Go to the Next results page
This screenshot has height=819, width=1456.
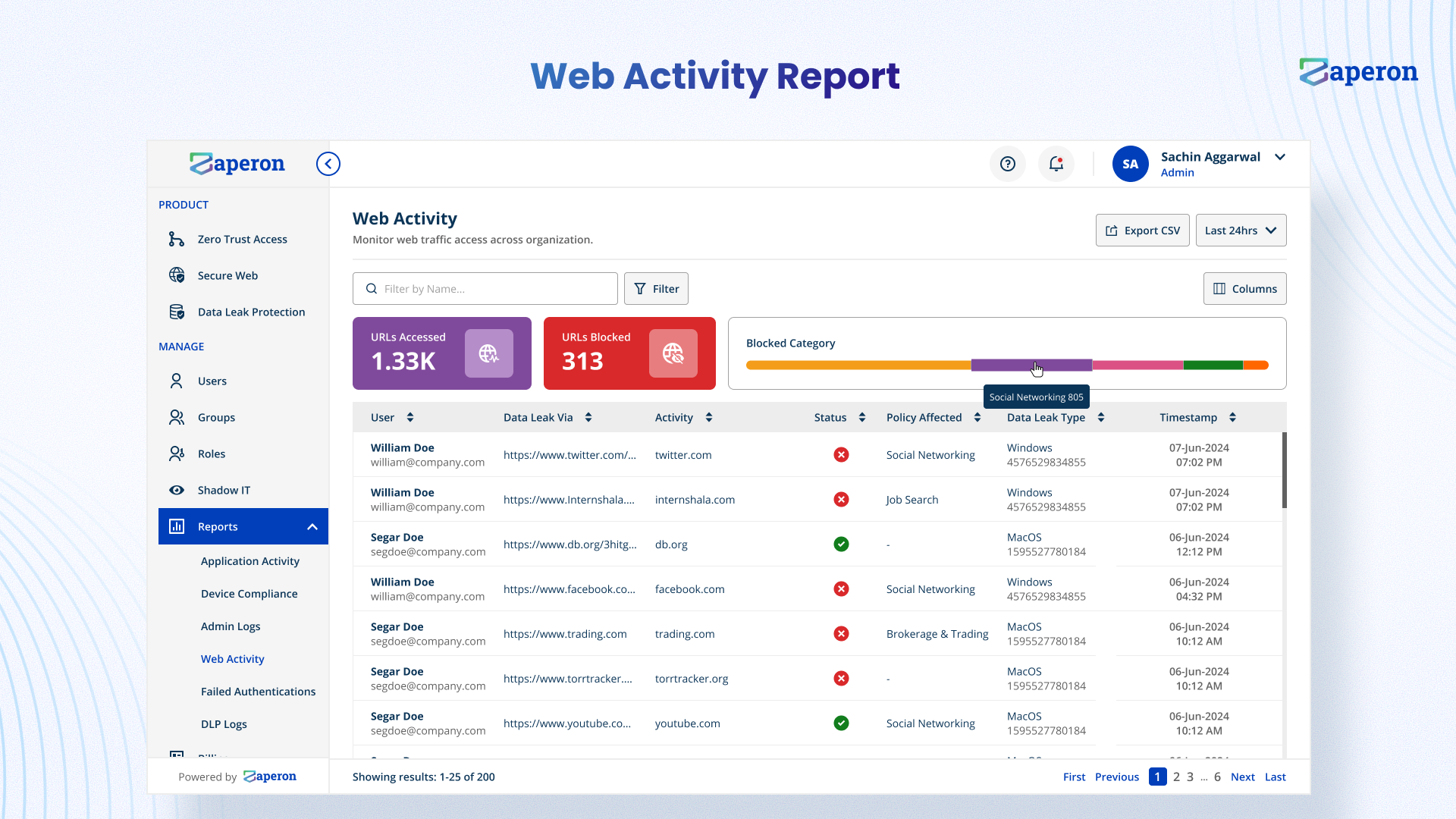pyautogui.click(x=1242, y=777)
